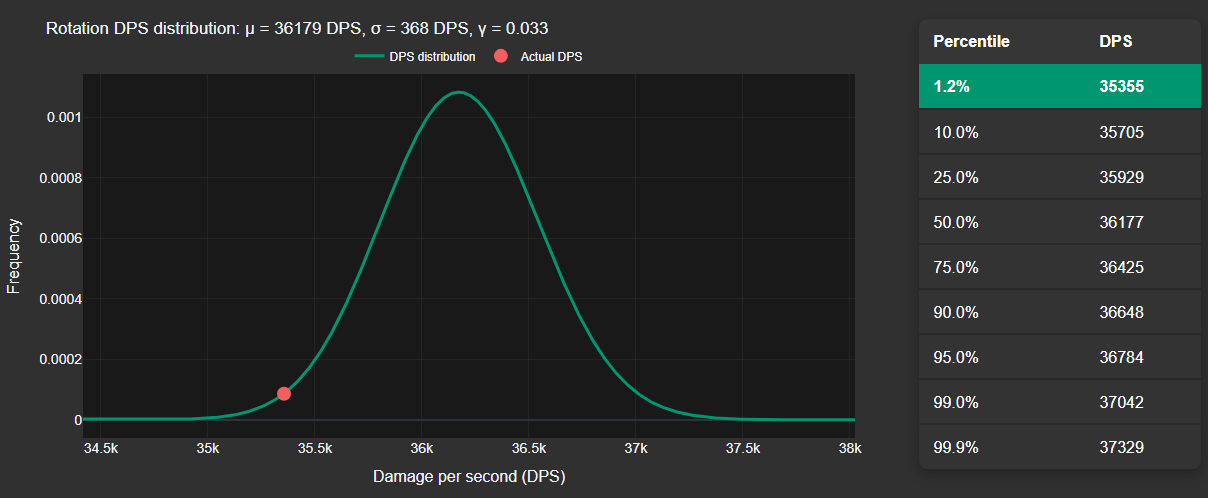
Task: Click the 37042 DPS value
Action: coord(1121,402)
